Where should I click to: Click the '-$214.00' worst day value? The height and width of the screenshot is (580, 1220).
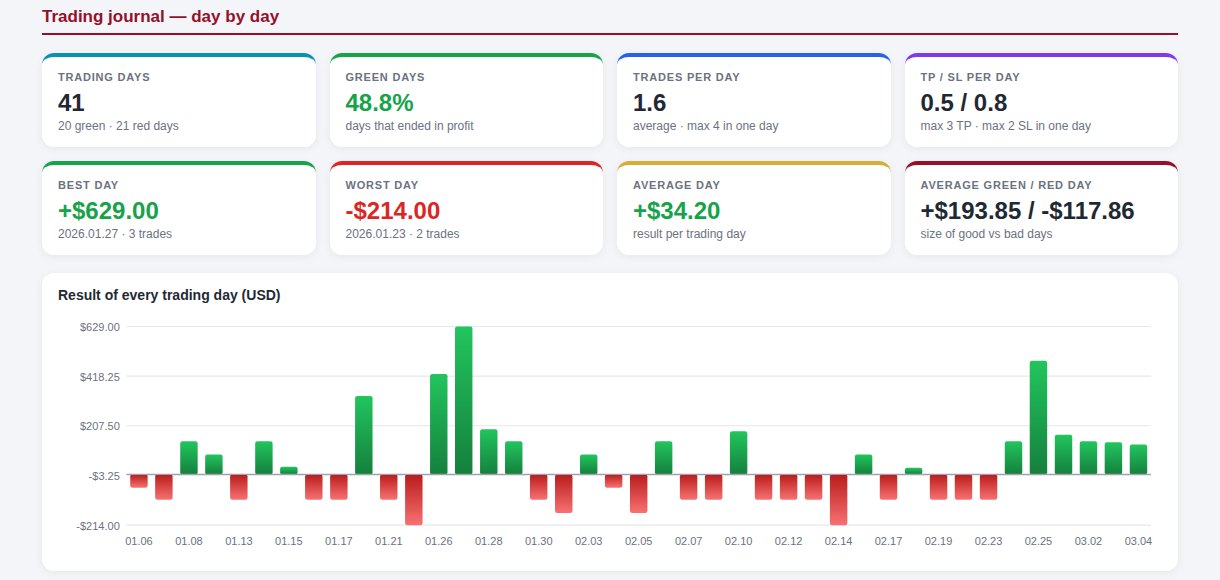392,210
